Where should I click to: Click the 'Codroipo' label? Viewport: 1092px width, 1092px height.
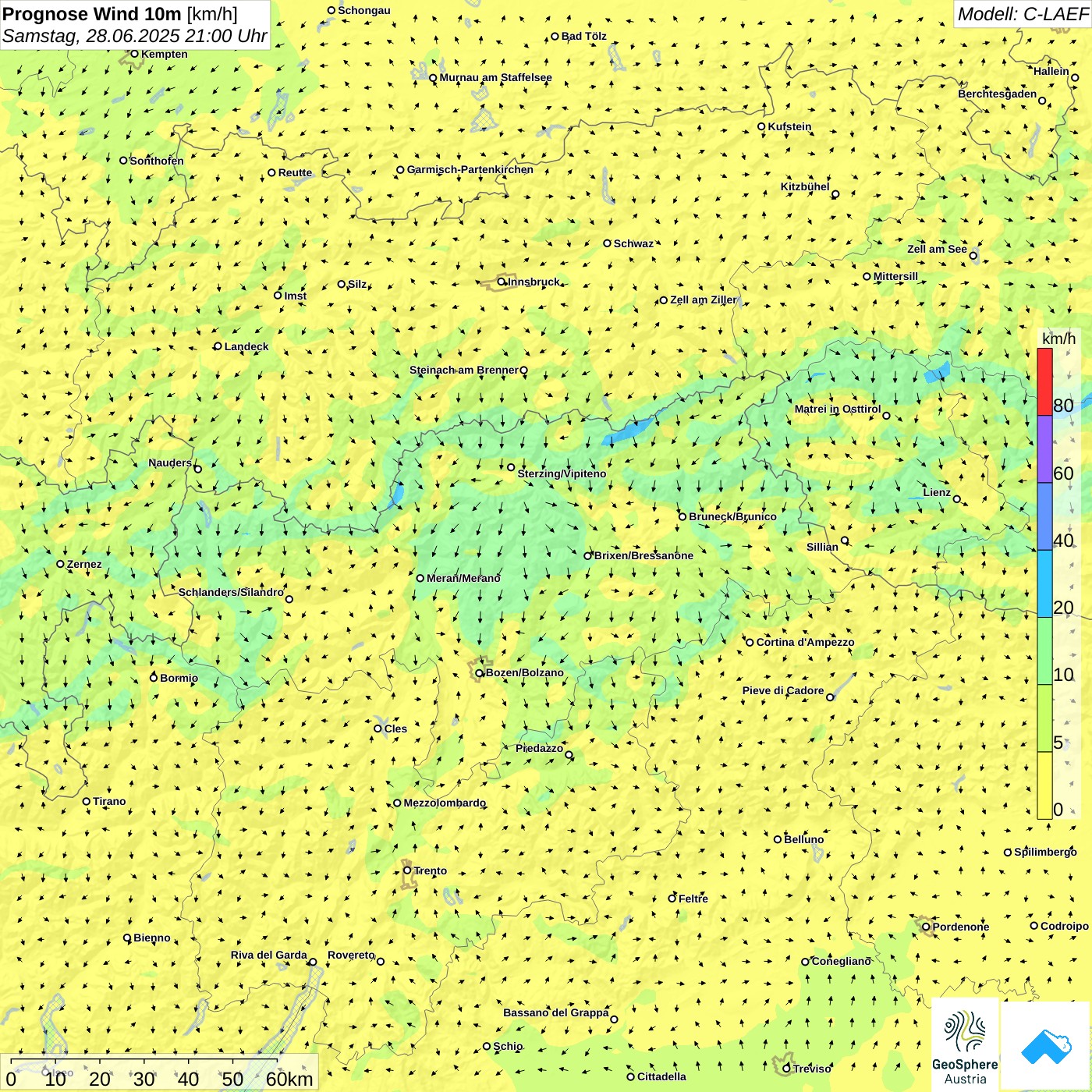tap(1065, 926)
